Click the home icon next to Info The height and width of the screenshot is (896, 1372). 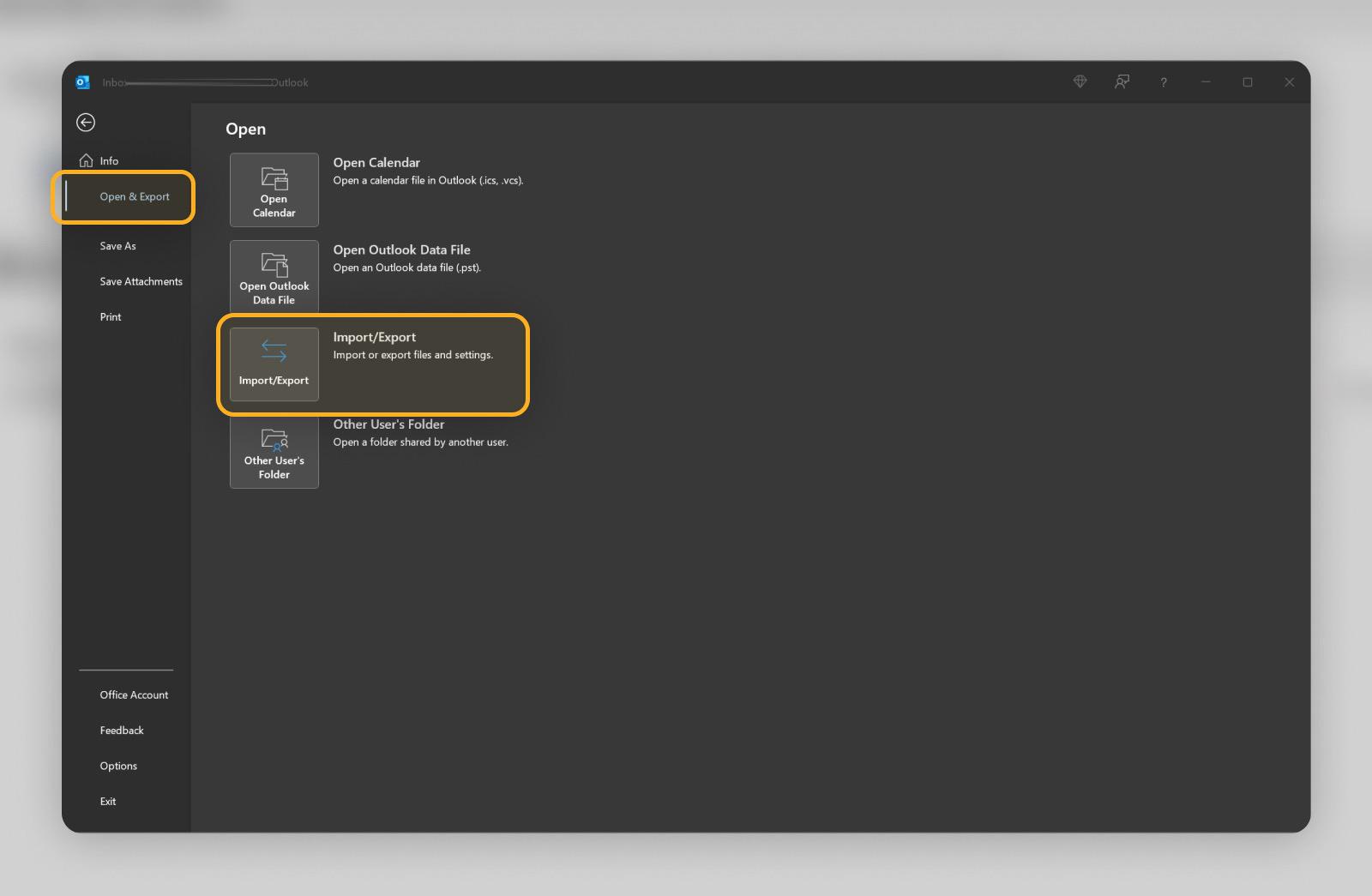tap(86, 159)
